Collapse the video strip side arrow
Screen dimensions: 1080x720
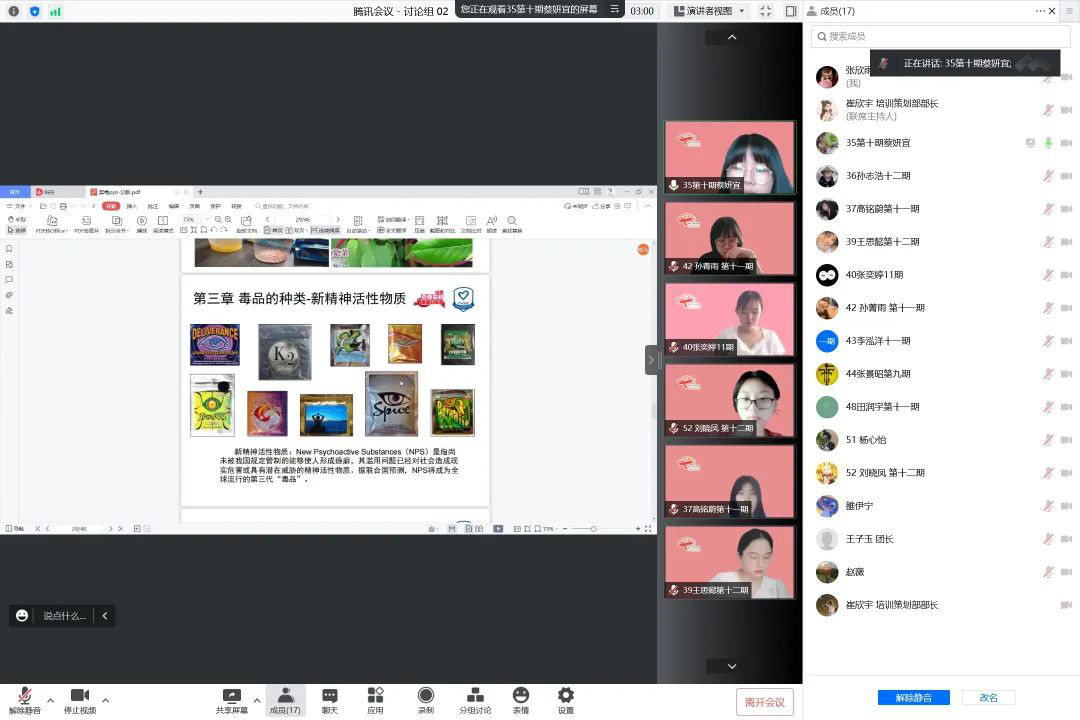click(x=651, y=360)
